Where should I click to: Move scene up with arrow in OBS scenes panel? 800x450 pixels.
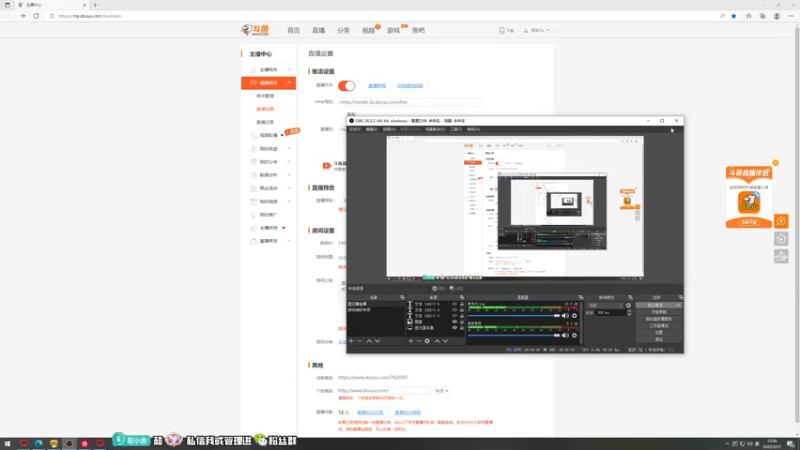pyautogui.click(x=369, y=341)
